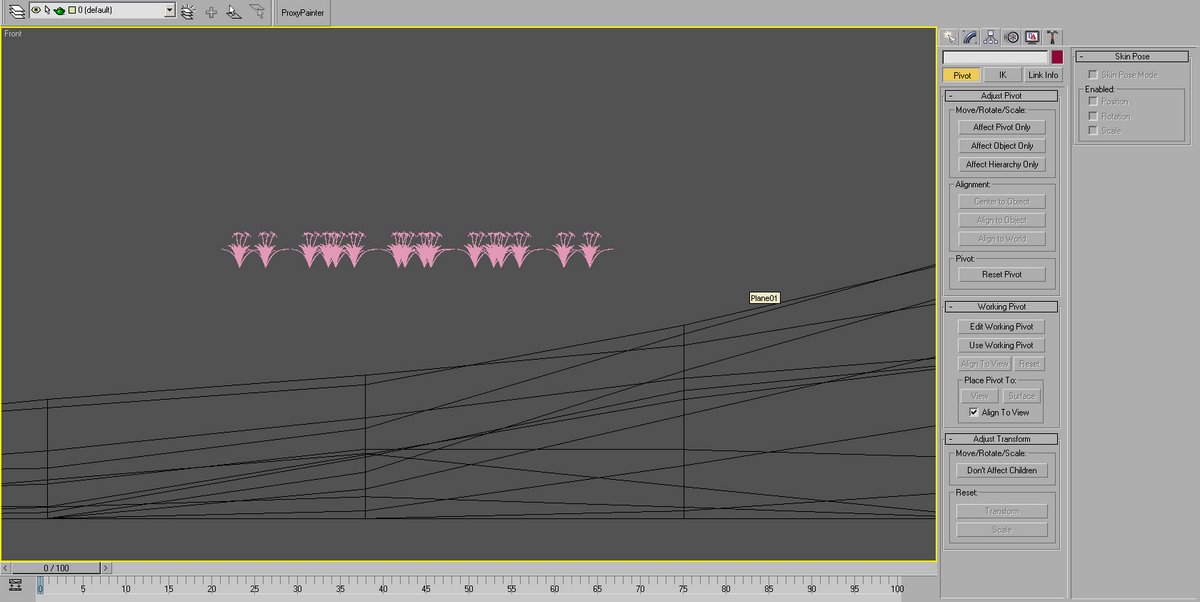Image resolution: width=1200 pixels, height=602 pixels.
Task: Click Affect Hierarchy Only button
Action: (x=1002, y=164)
